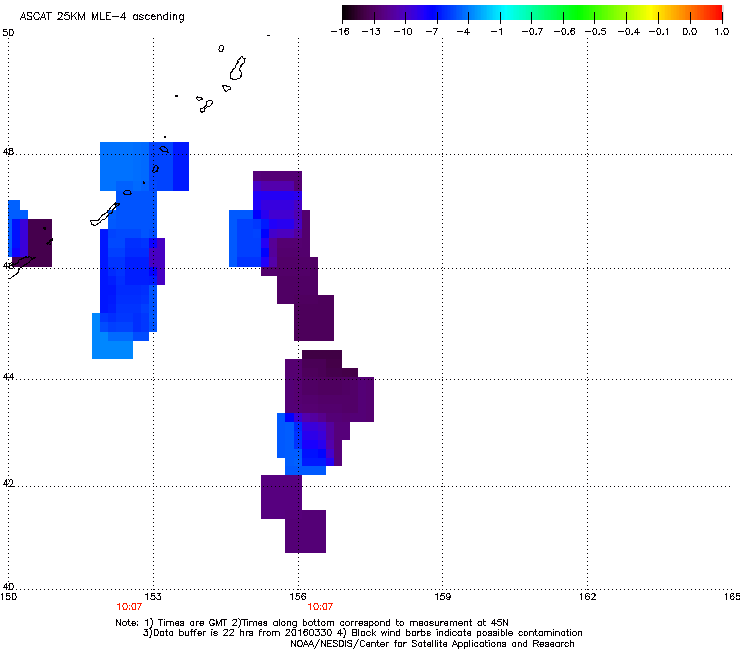Select the '-13' color scale label
Viewport: 740px width, 650px height.
coord(371,32)
